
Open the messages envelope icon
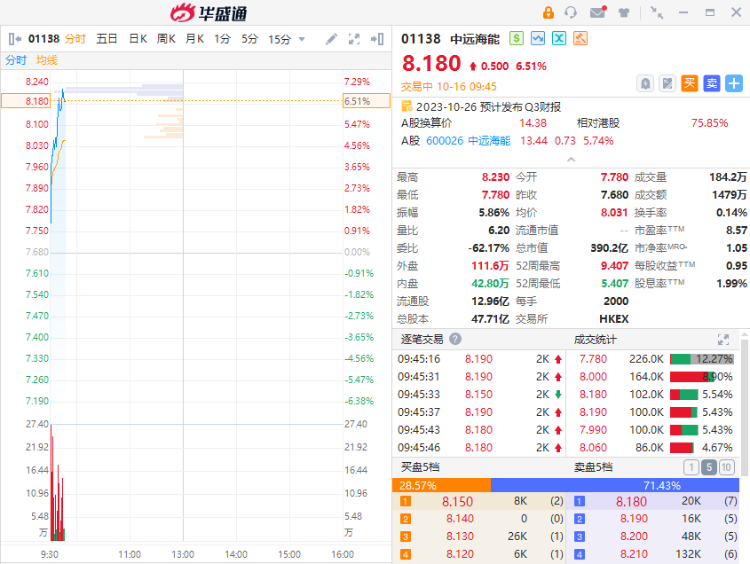point(597,13)
